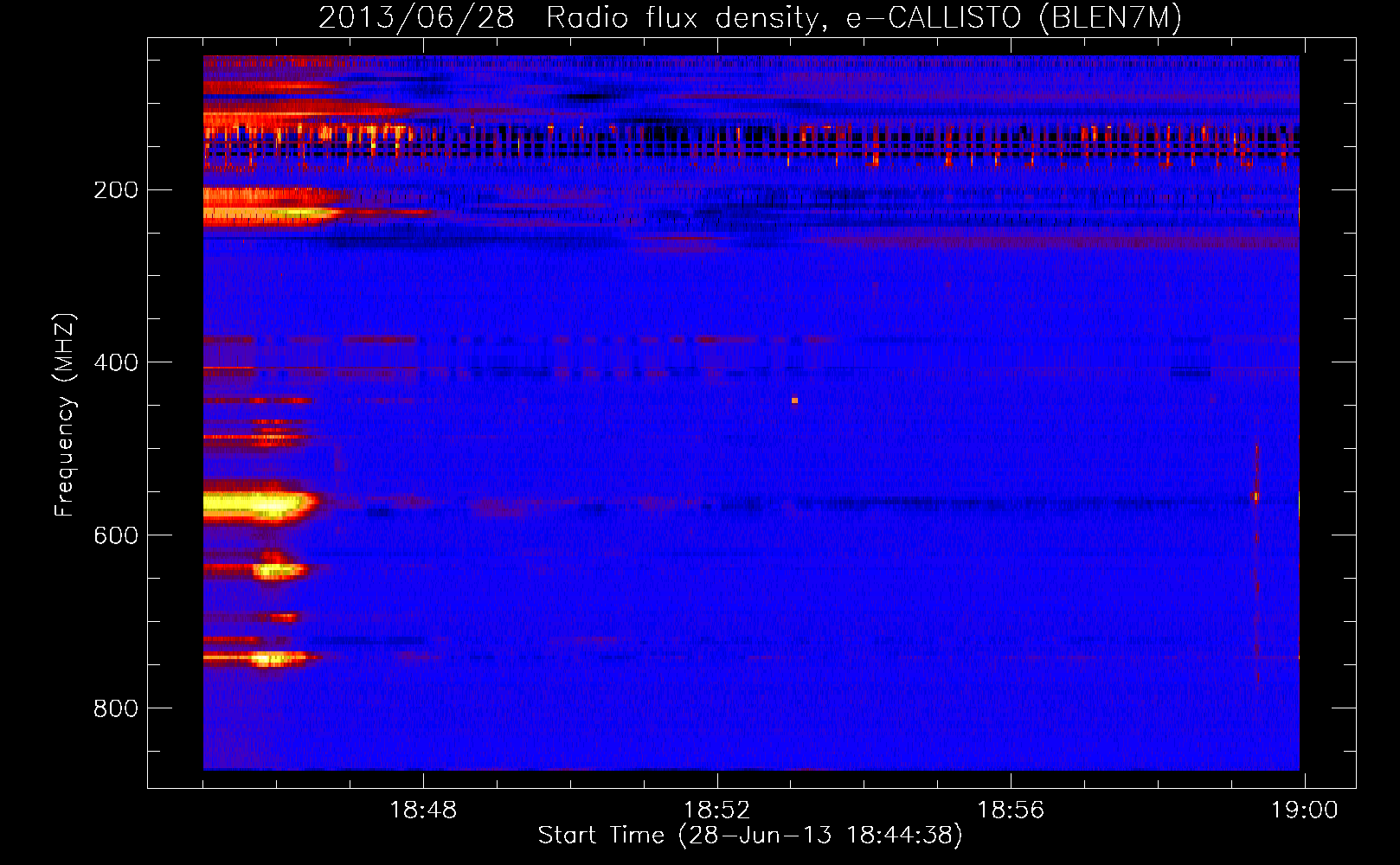Click the 200 frequency tick label
This screenshot has width=1400, height=865.
116,190
